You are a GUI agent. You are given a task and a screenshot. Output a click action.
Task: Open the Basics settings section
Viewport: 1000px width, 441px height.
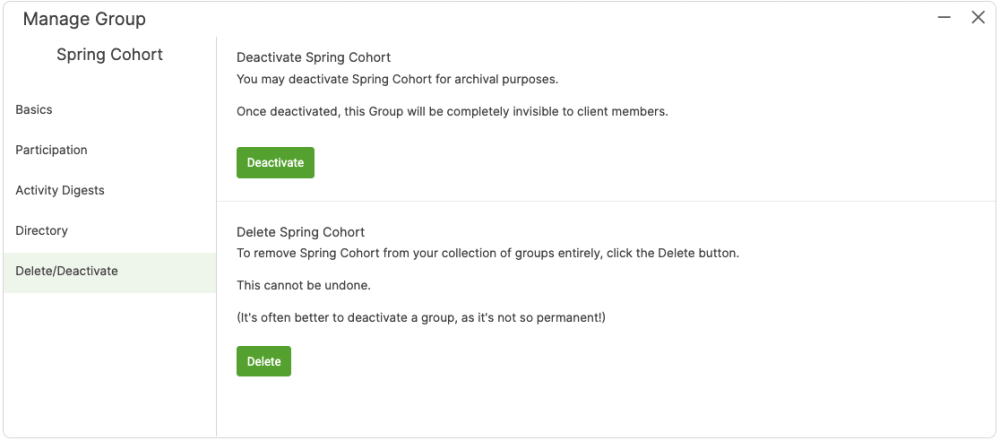pos(34,110)
